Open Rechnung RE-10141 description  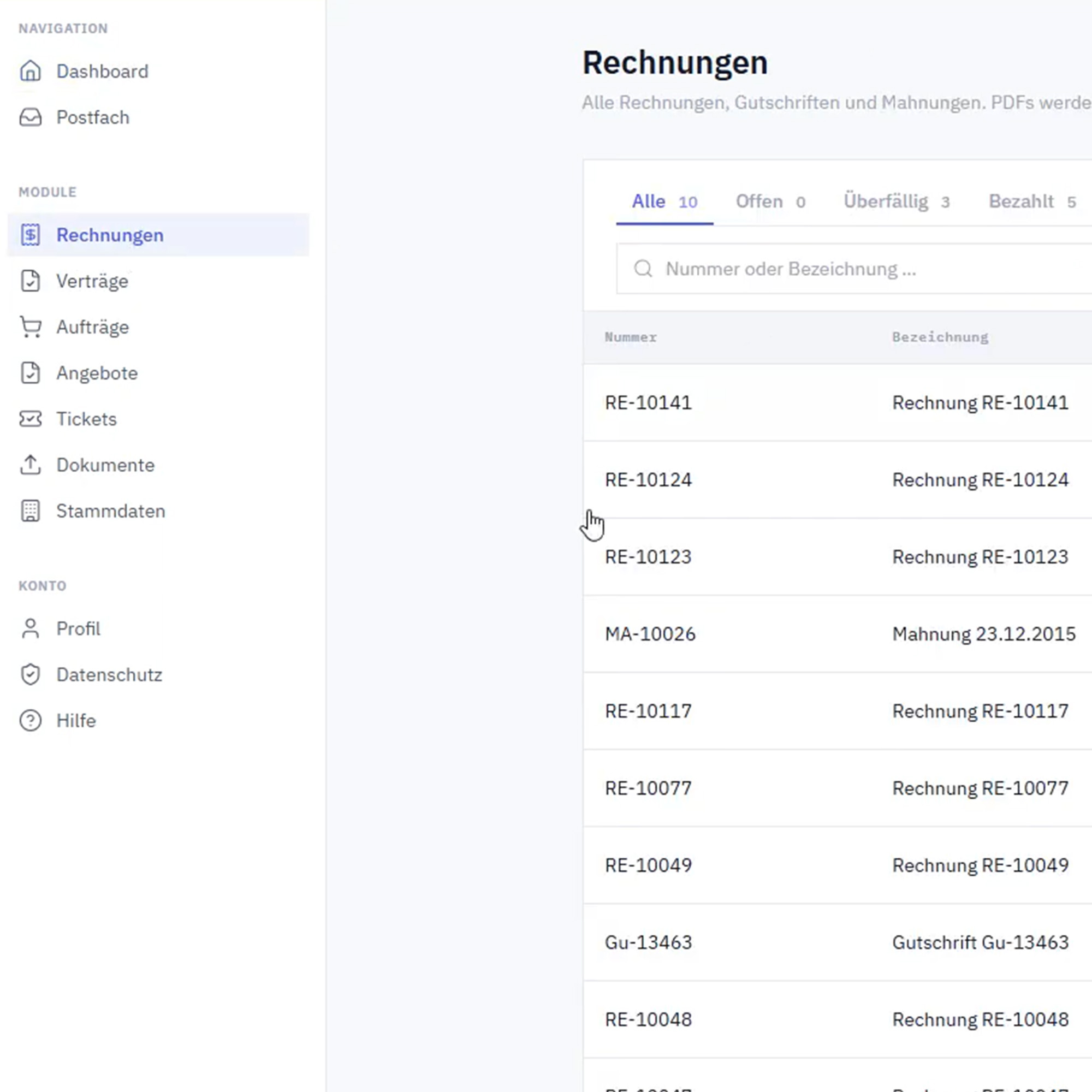pyautogui.click(x=981, y=403)
